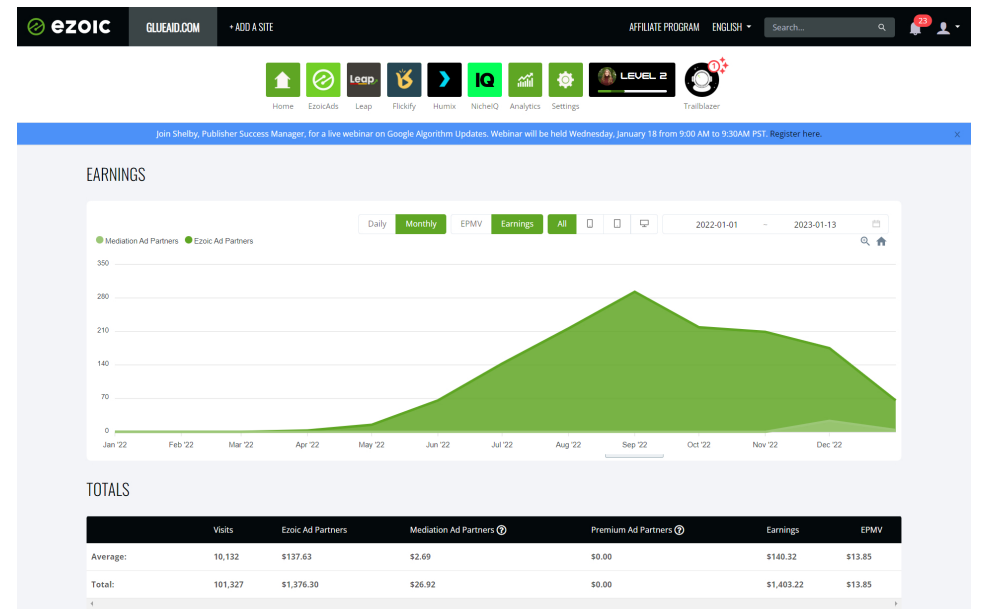This screenshot has height=609, width=989.
Task: Select average mediation value $2.69
Action: click(x=420, y=557)
